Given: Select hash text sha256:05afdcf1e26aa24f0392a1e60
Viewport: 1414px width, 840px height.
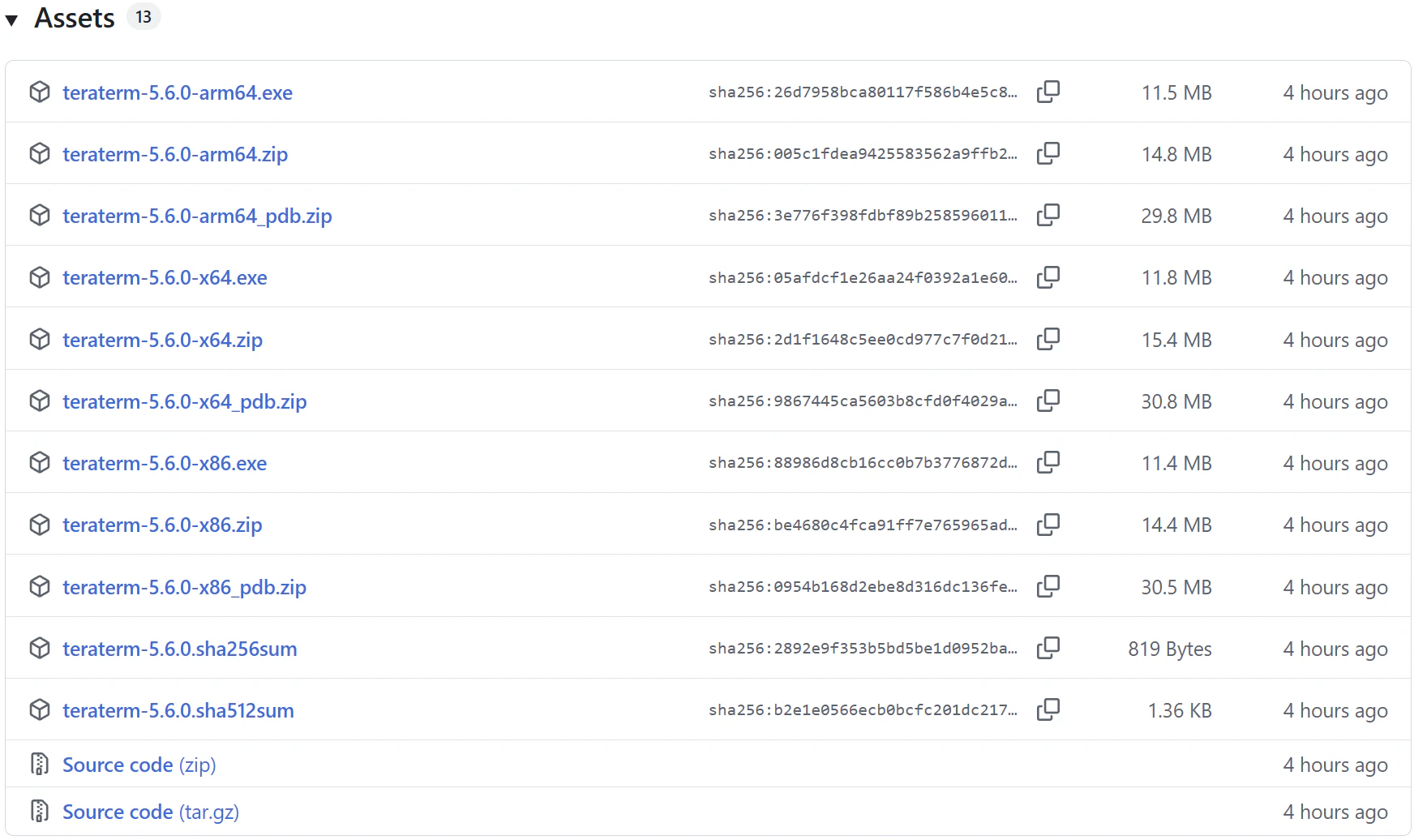Looking at the screenshot, I should [863, 278].
